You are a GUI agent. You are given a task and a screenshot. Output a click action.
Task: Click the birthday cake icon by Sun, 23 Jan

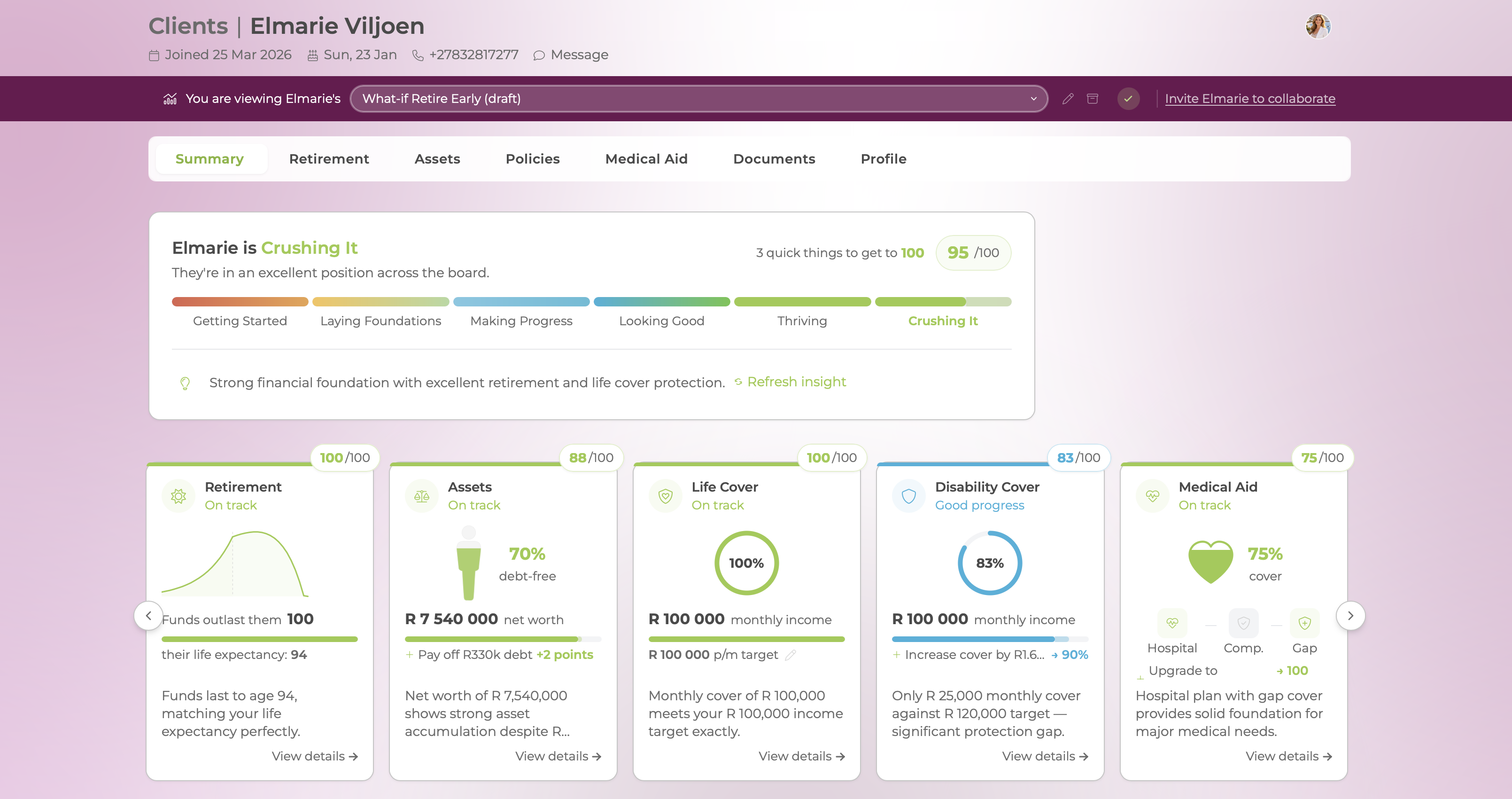click(313, 55)
